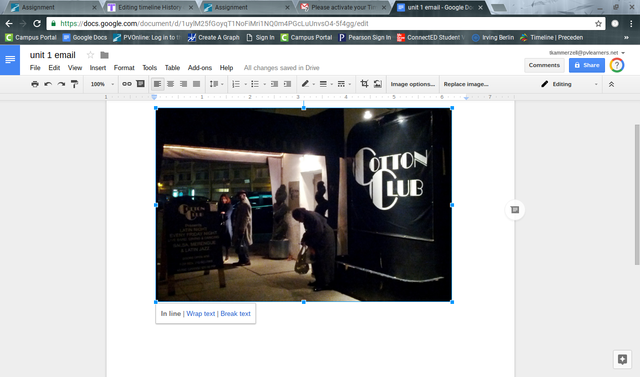
Task: Select the In line image option
Action: [171, 314]
